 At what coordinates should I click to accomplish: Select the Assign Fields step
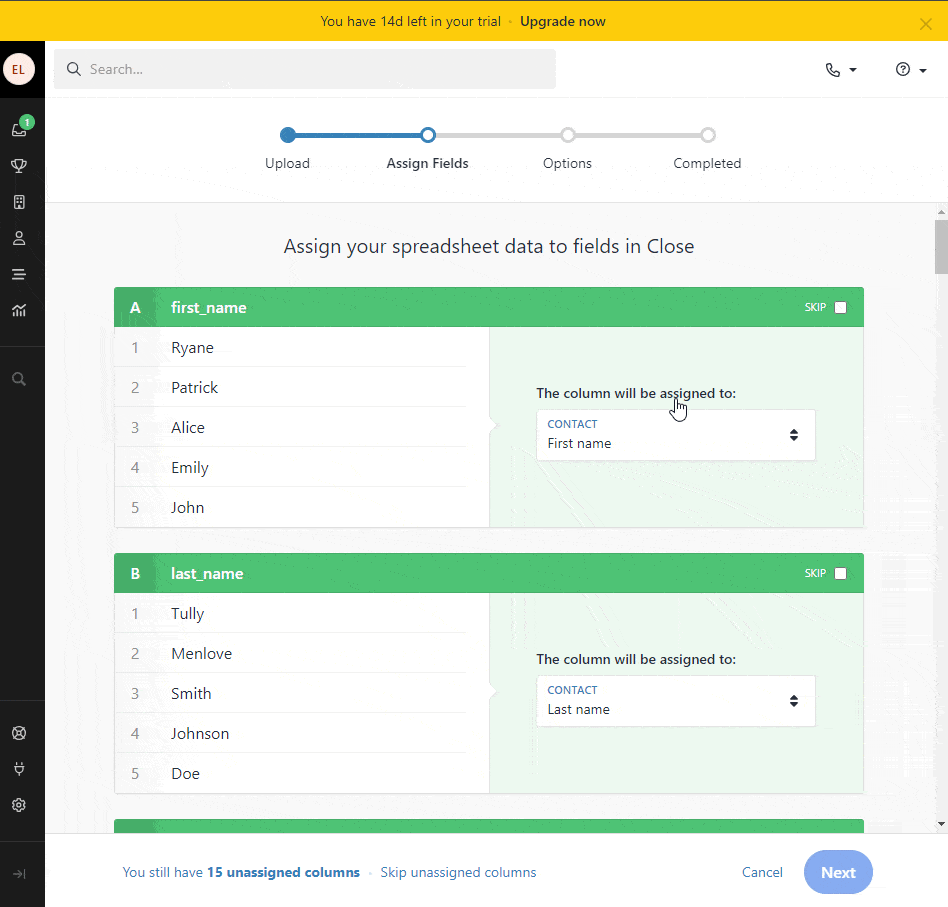427,163
